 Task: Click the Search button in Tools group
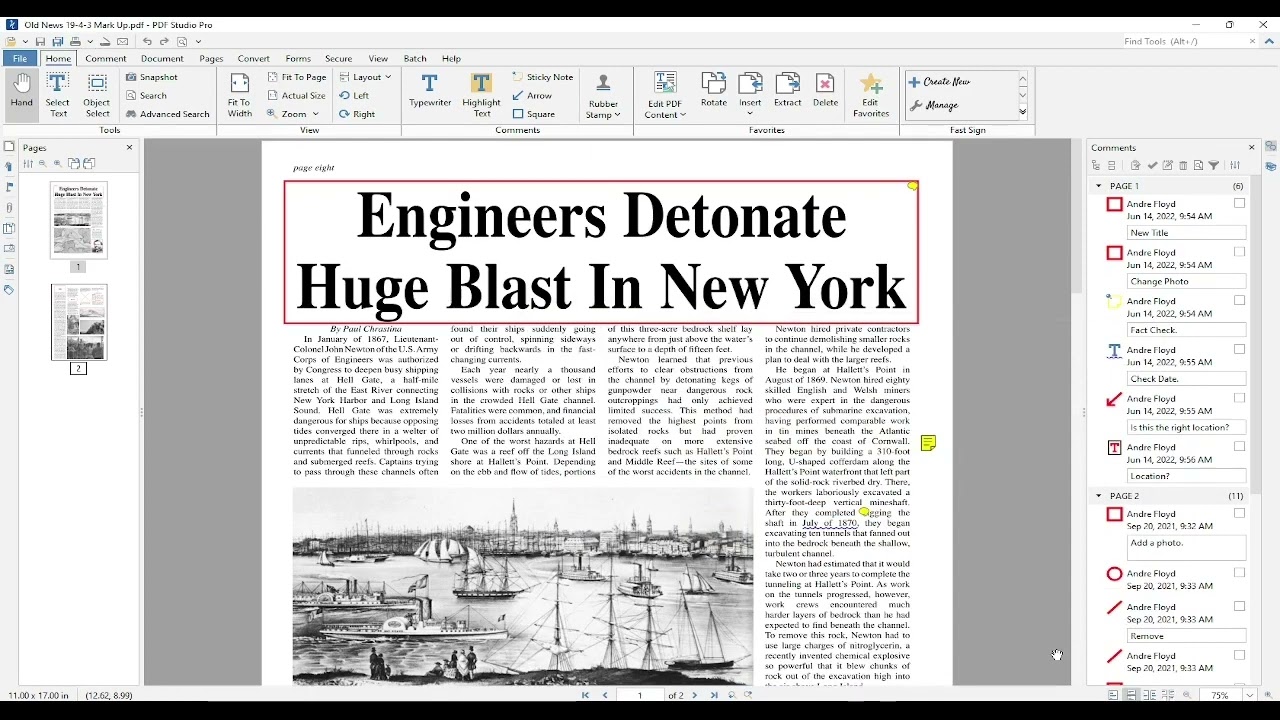coord(146,96)
